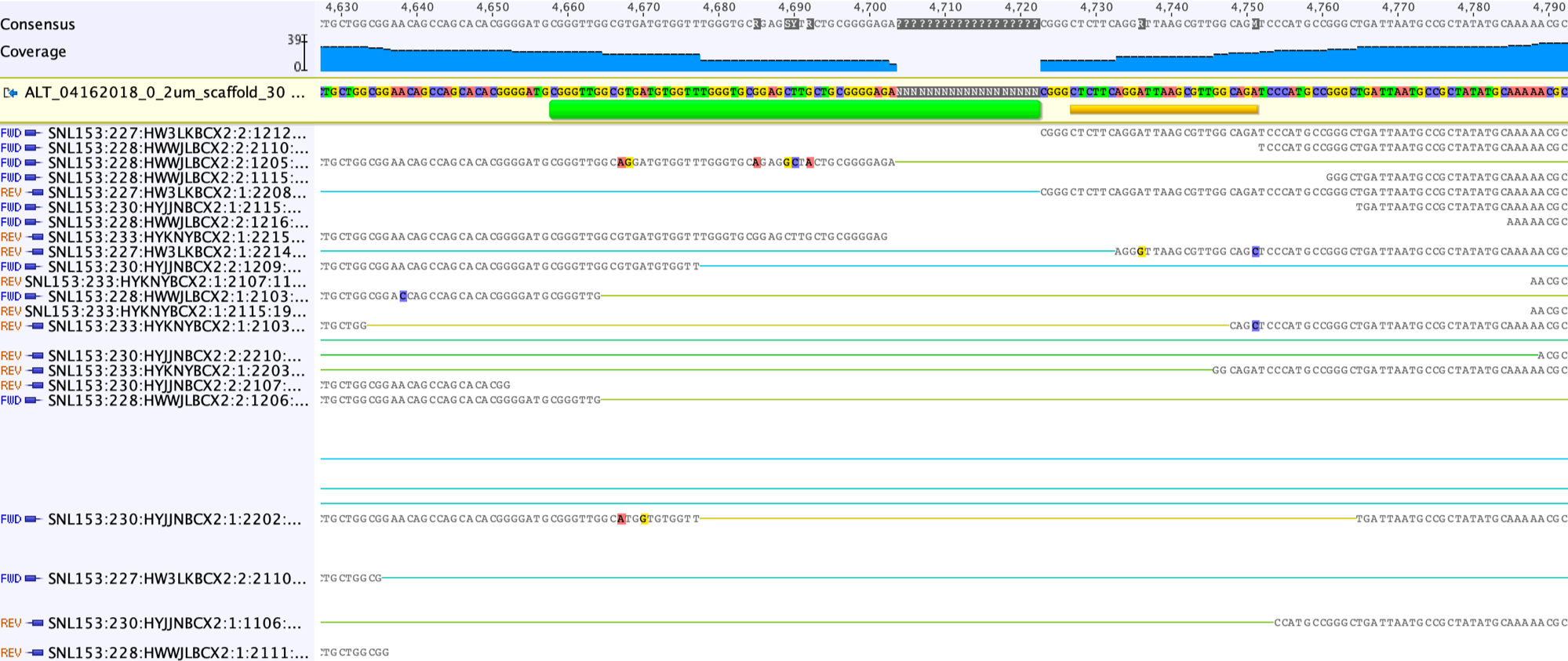Select read name SNL153:230:HYJJNBCX2:1:2202
The image size is (1568, 661).
point(175,519)
